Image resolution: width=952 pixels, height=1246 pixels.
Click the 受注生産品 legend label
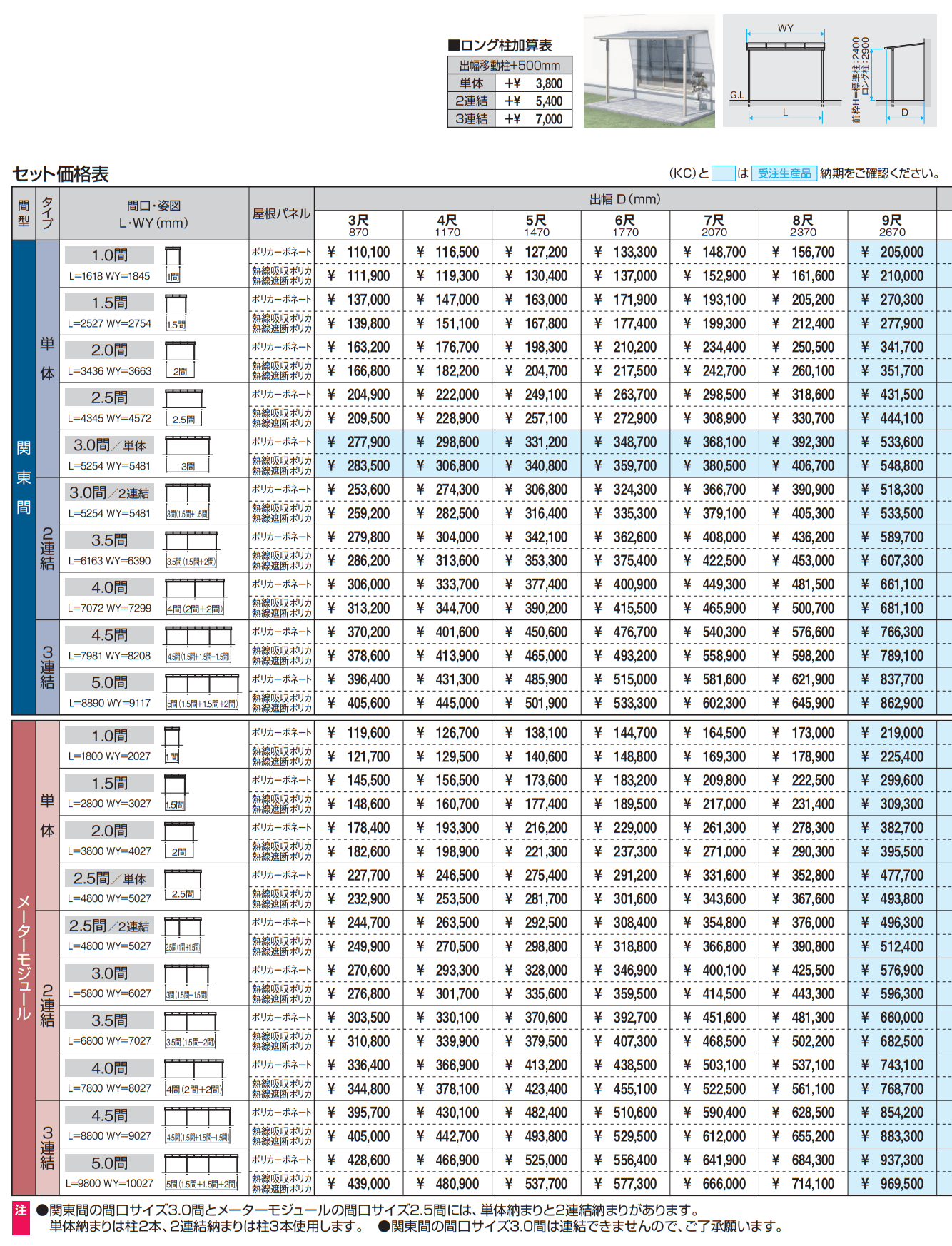pos(784,173)
